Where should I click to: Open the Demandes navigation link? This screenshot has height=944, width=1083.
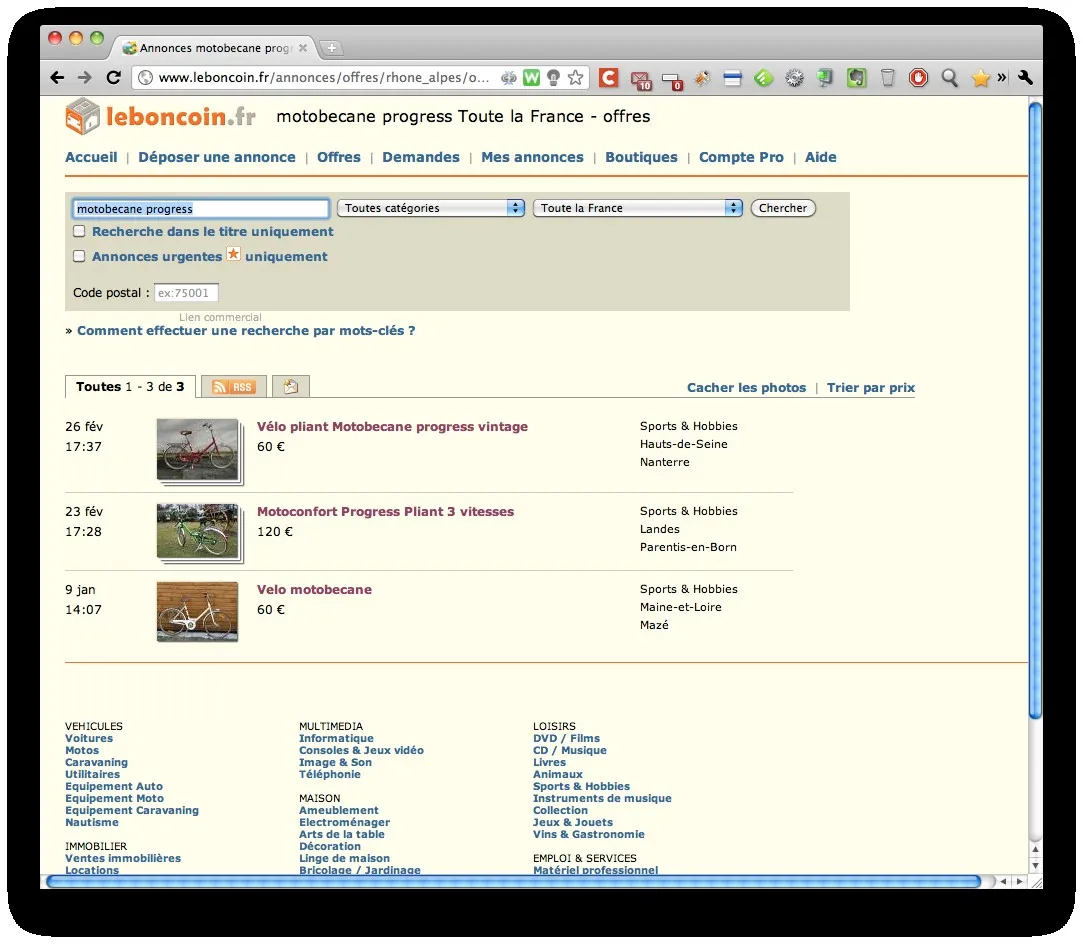point(421,157)
